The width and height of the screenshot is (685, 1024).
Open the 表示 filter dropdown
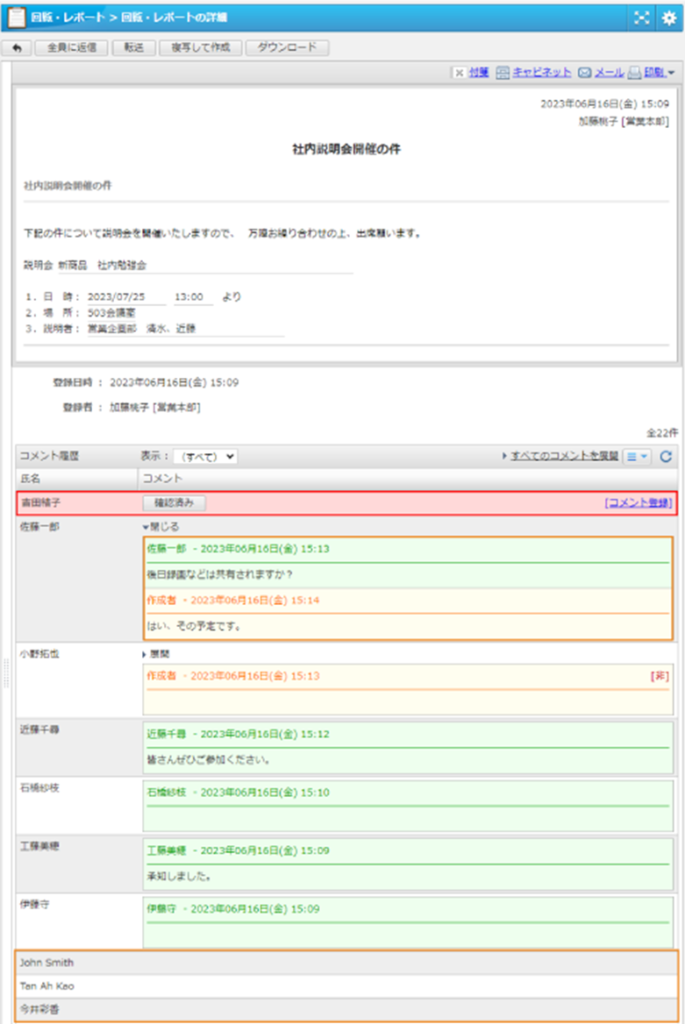[205, 456]
